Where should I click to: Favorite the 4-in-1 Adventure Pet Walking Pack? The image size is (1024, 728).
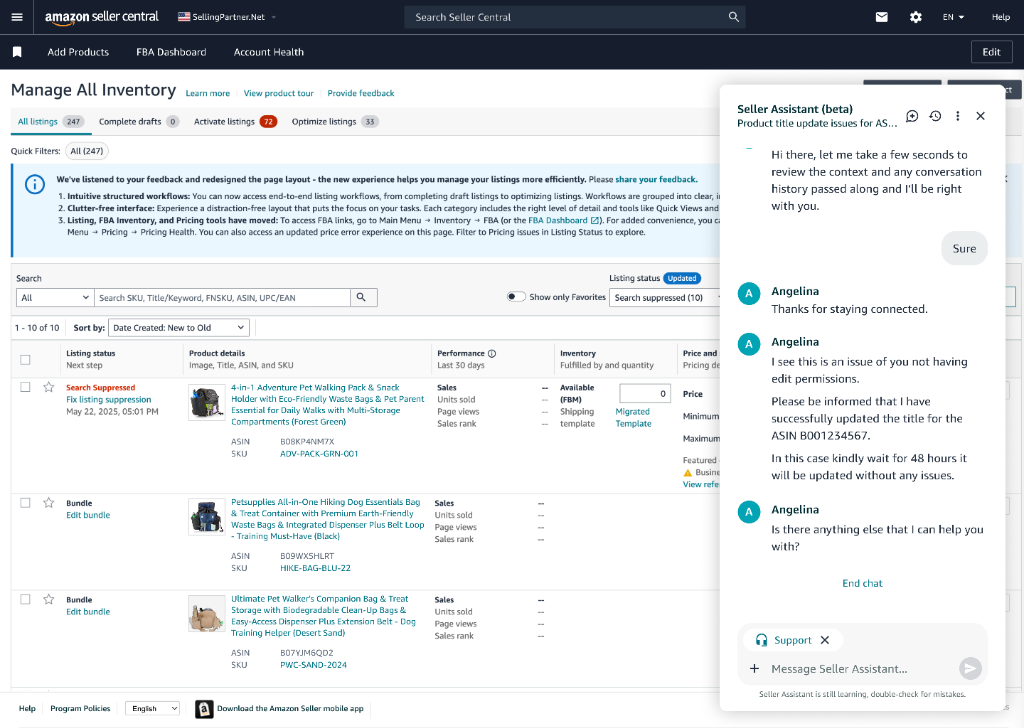coord(48,387)
